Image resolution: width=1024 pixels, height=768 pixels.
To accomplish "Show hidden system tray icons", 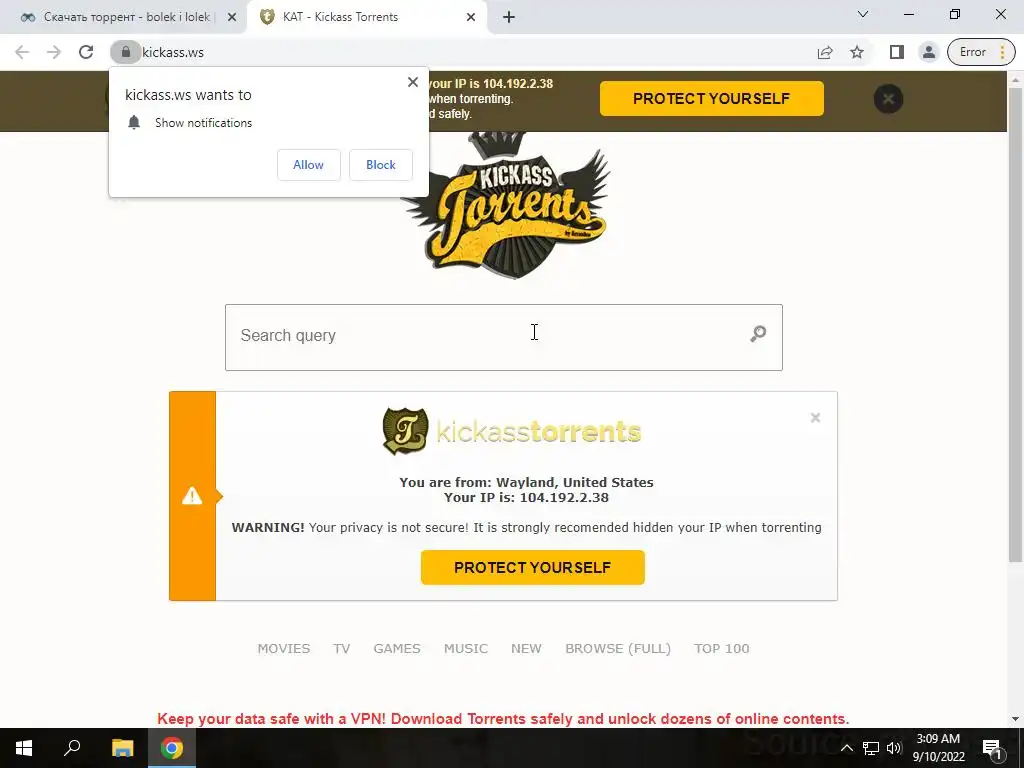I will 846,748.
